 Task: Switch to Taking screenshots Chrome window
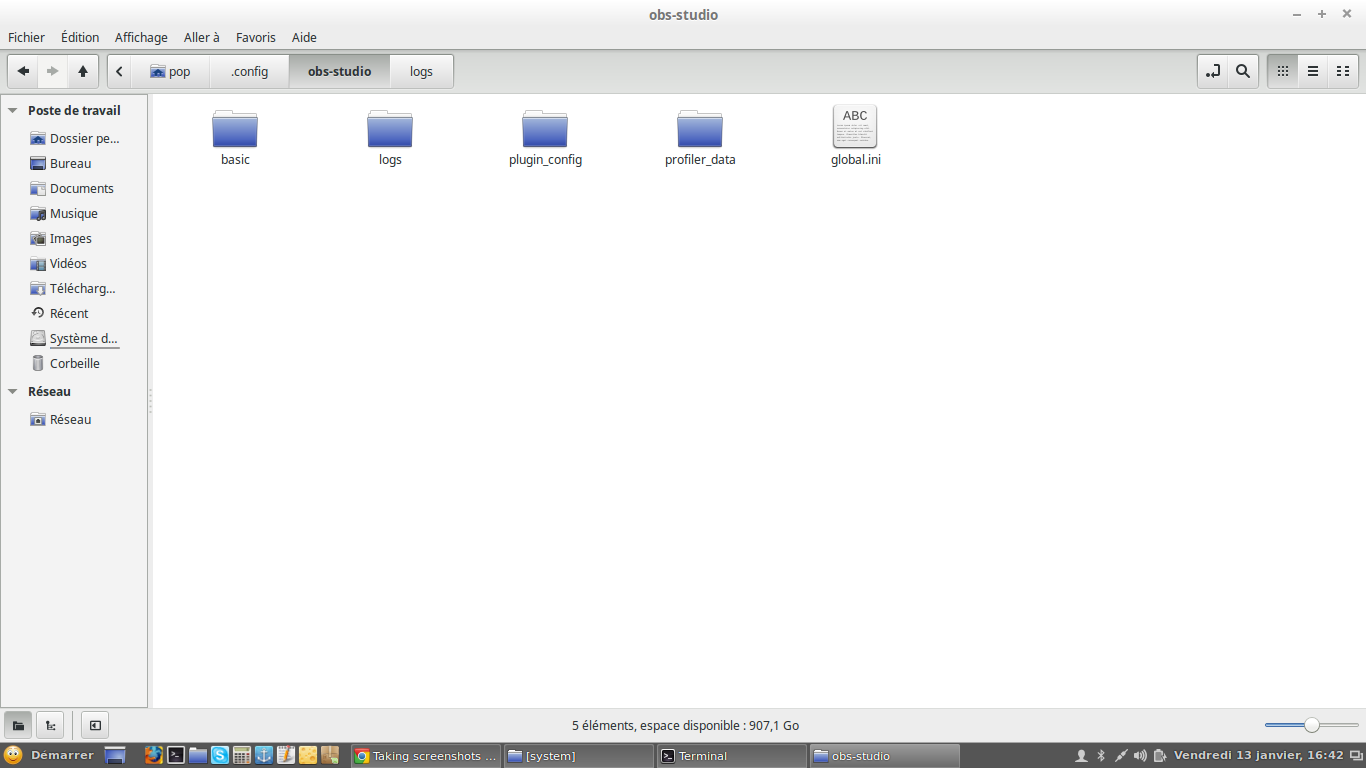pyautogui.click(x=425, y=756)
